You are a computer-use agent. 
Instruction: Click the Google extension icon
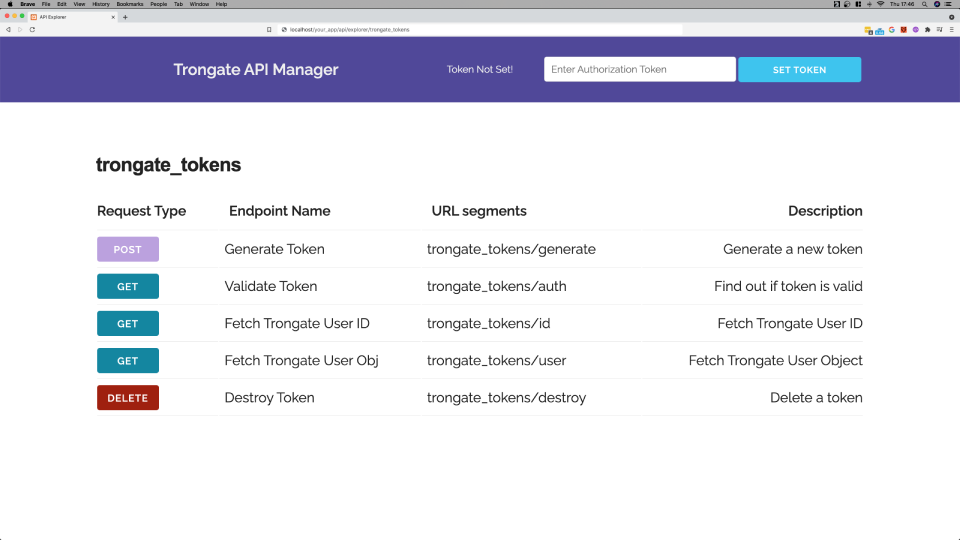pos(891,29)
